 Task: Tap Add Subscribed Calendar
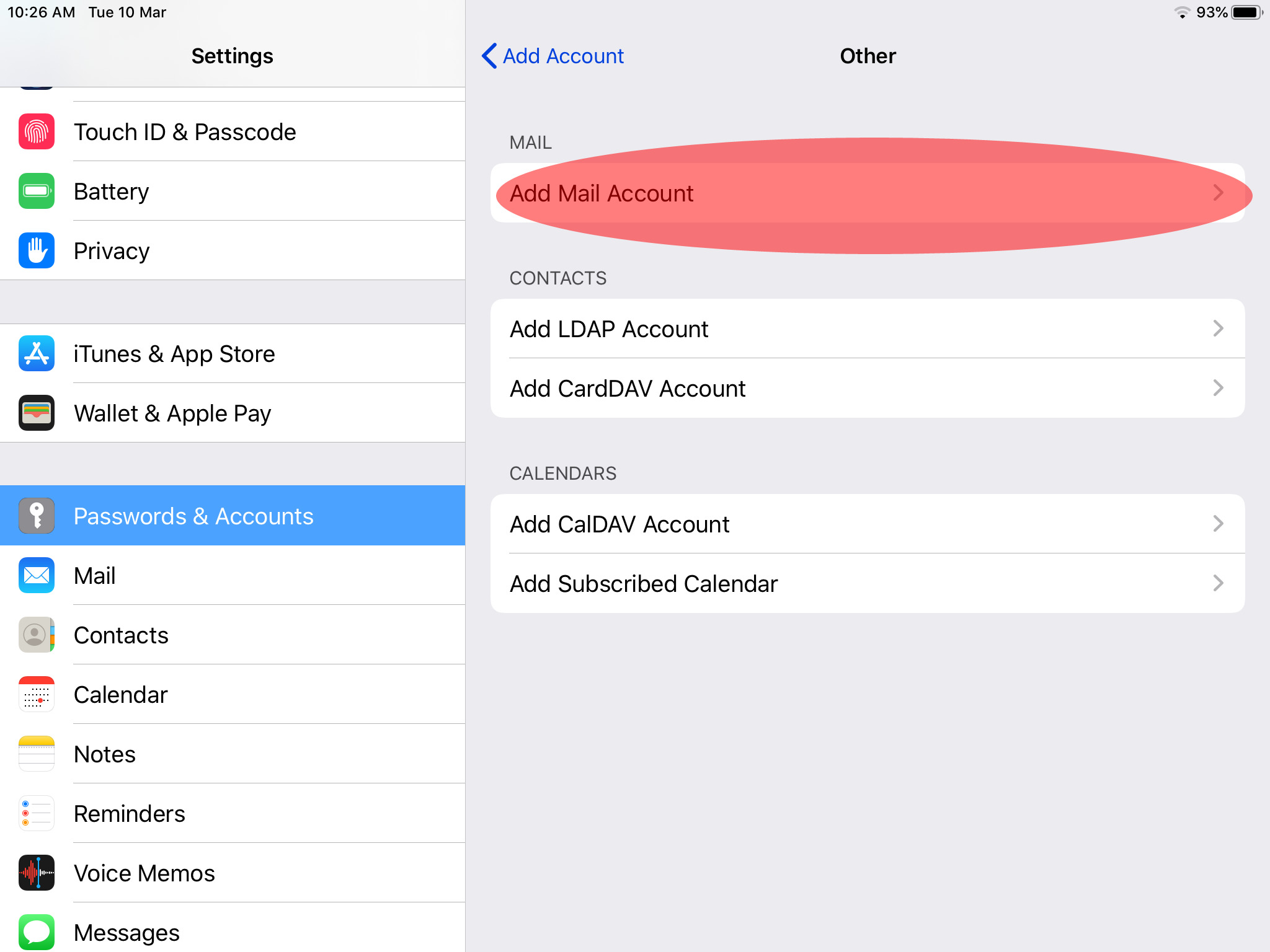click(x=868, y=583)
